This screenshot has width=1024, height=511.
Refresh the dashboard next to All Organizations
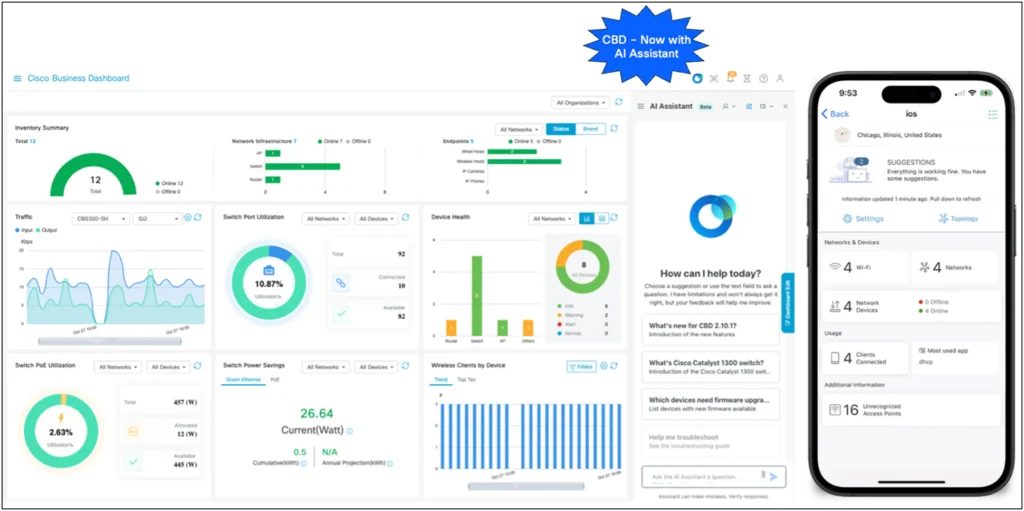(x=618, y=103)
